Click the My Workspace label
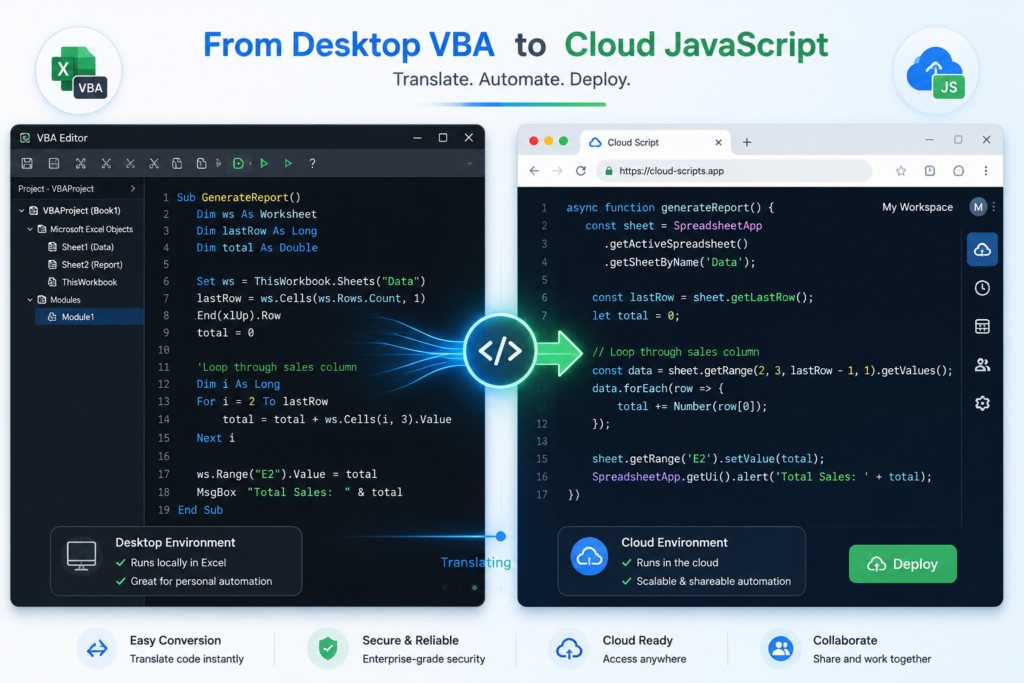The image size is (1024, 683). click(917, 207)
